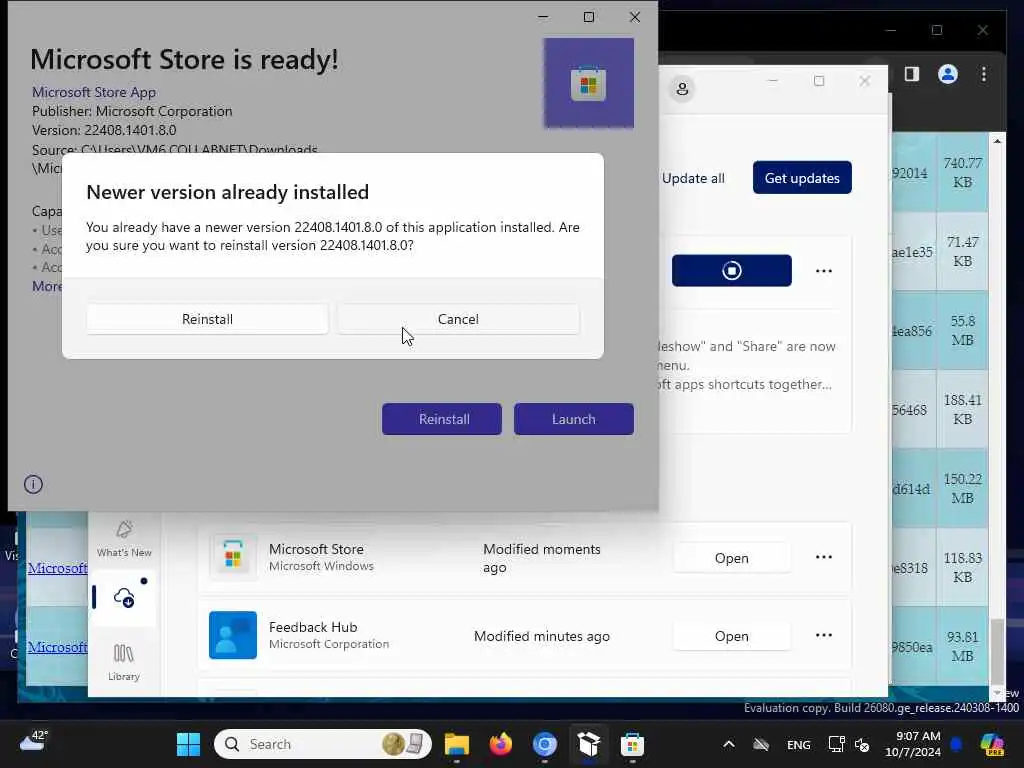Open App Installer box icon on taskbar

click(x=588, y=744)
